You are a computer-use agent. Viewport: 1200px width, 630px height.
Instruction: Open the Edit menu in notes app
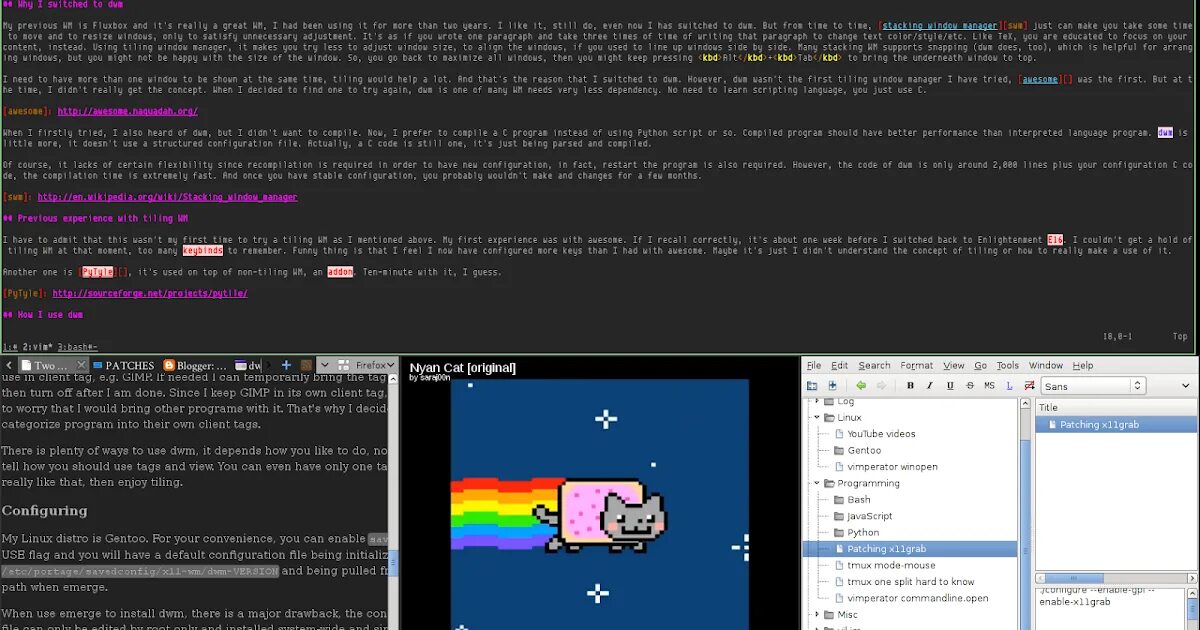(x=840, y=366)
